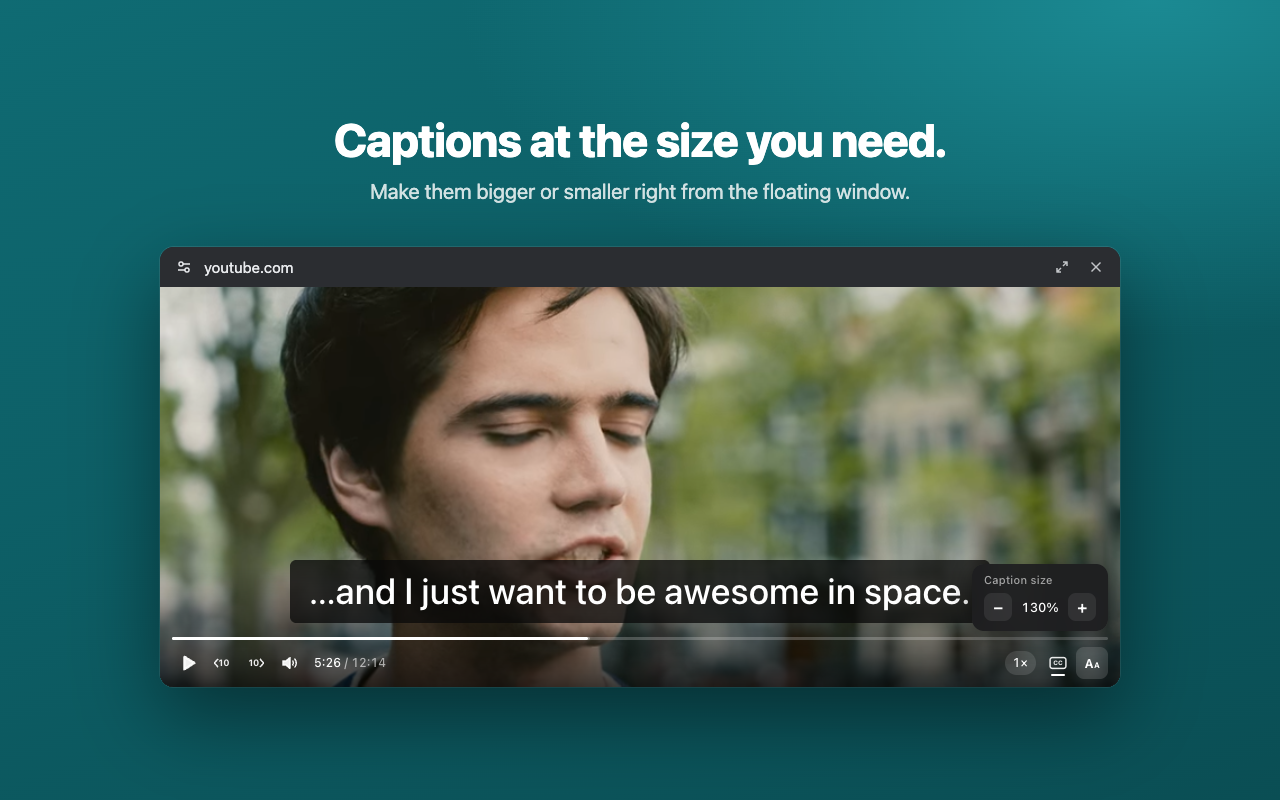Mute the video volume

(290, 663)
